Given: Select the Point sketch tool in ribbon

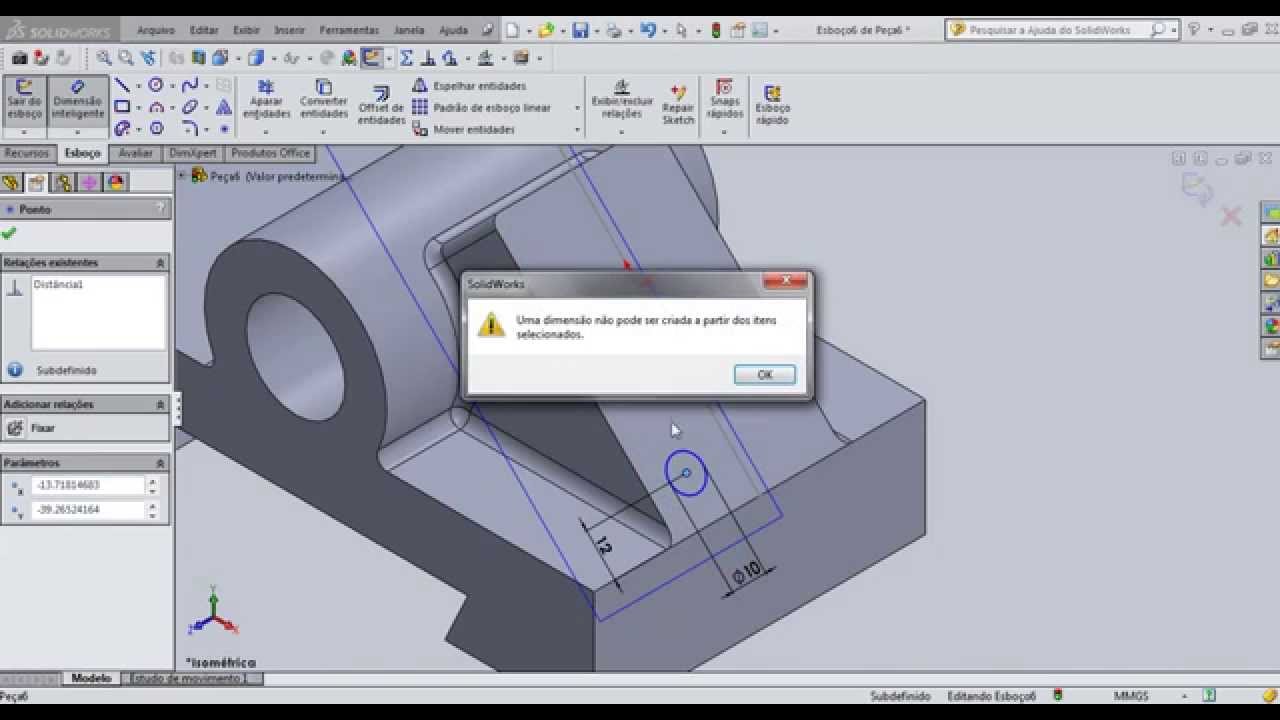Looking at the screenshot, I should [x=224, y=129].
